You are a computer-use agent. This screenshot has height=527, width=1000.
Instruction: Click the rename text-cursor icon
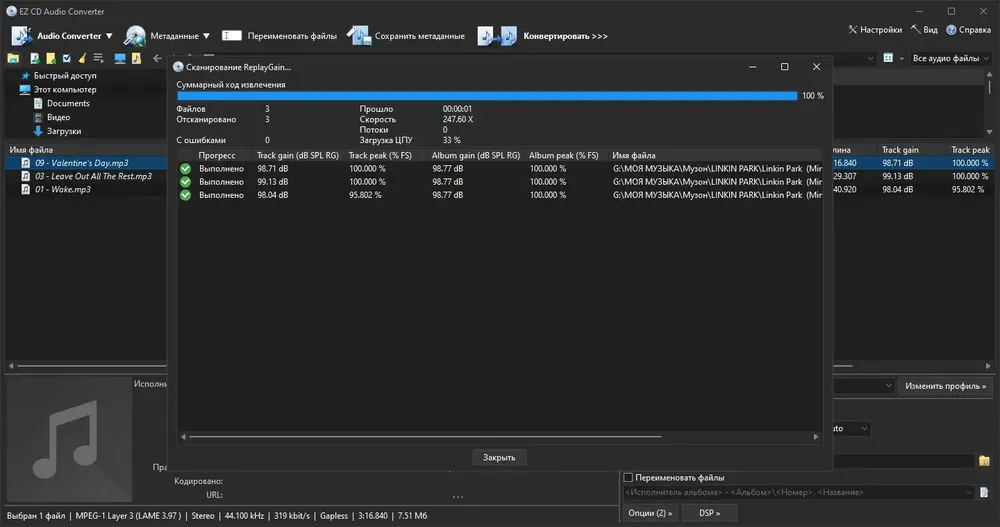(232, 36)
